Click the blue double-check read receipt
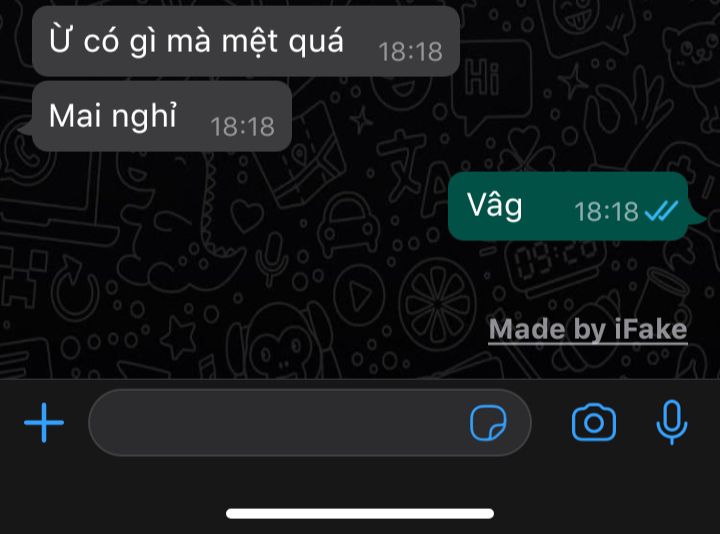The width and height of the screenshot is (720, 534). pyautogui.click(x=661, y=211)
